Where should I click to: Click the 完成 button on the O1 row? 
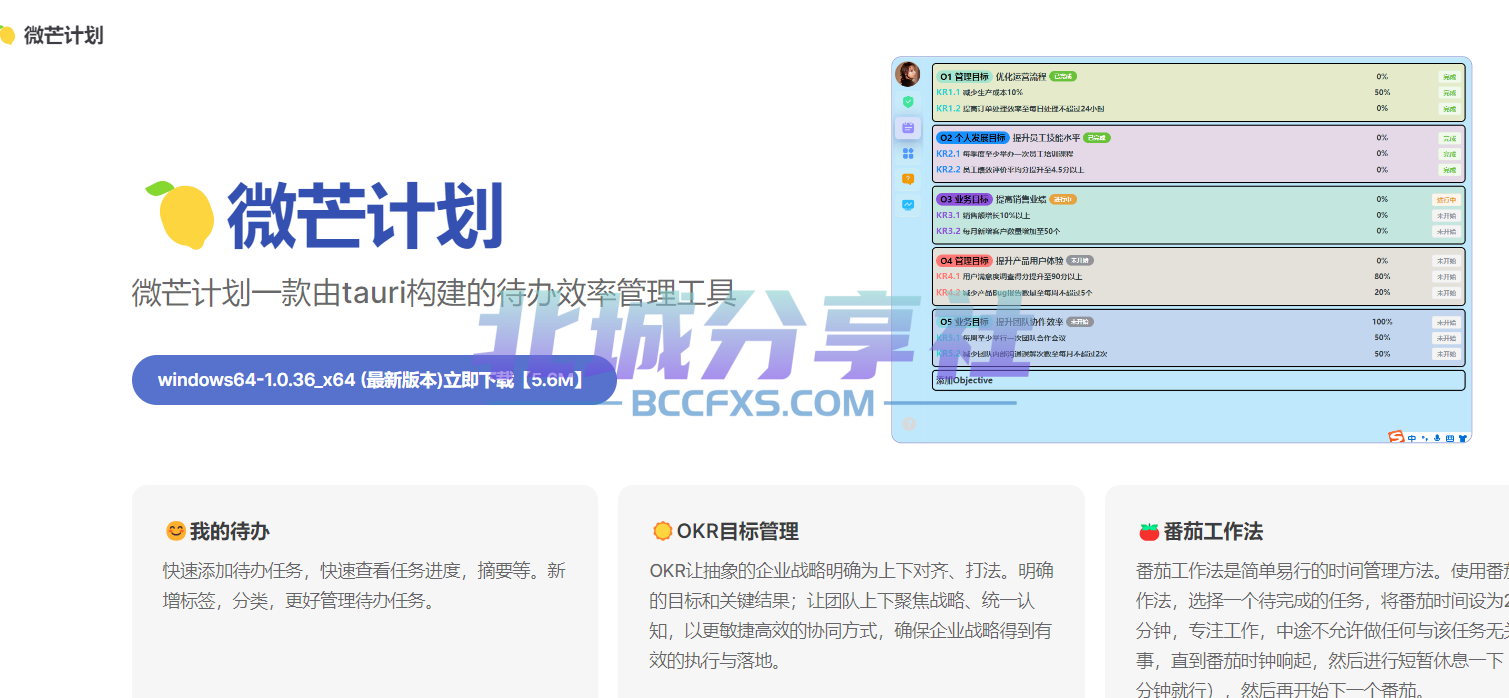1448,77
